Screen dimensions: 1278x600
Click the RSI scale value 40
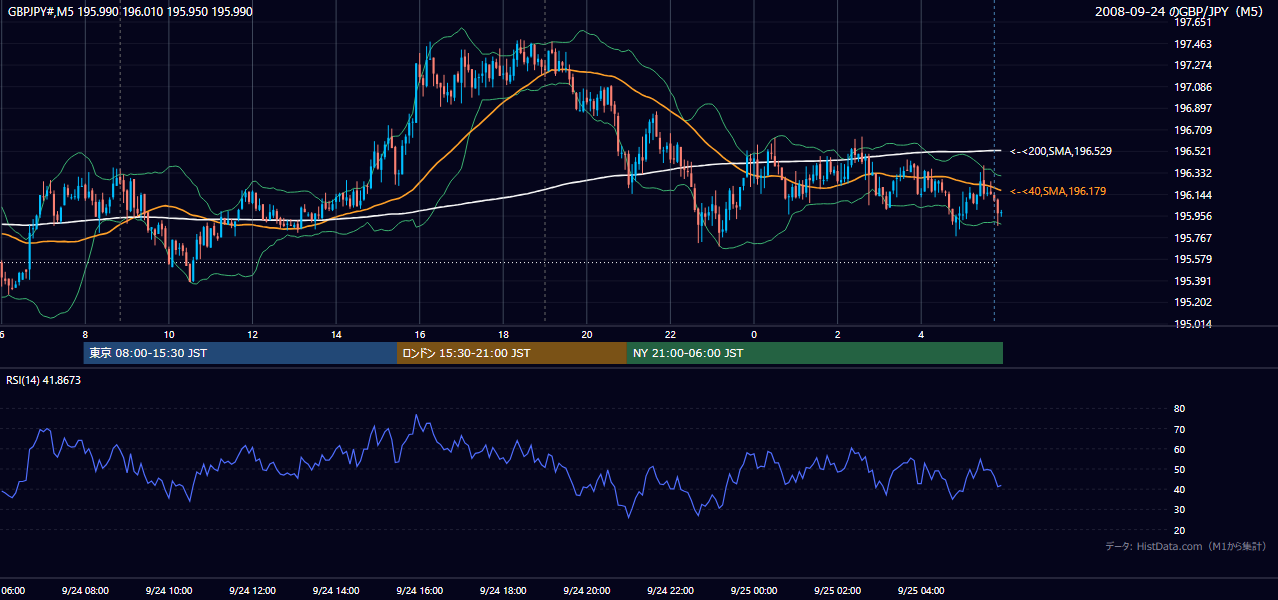click(x=1179, y=489)
